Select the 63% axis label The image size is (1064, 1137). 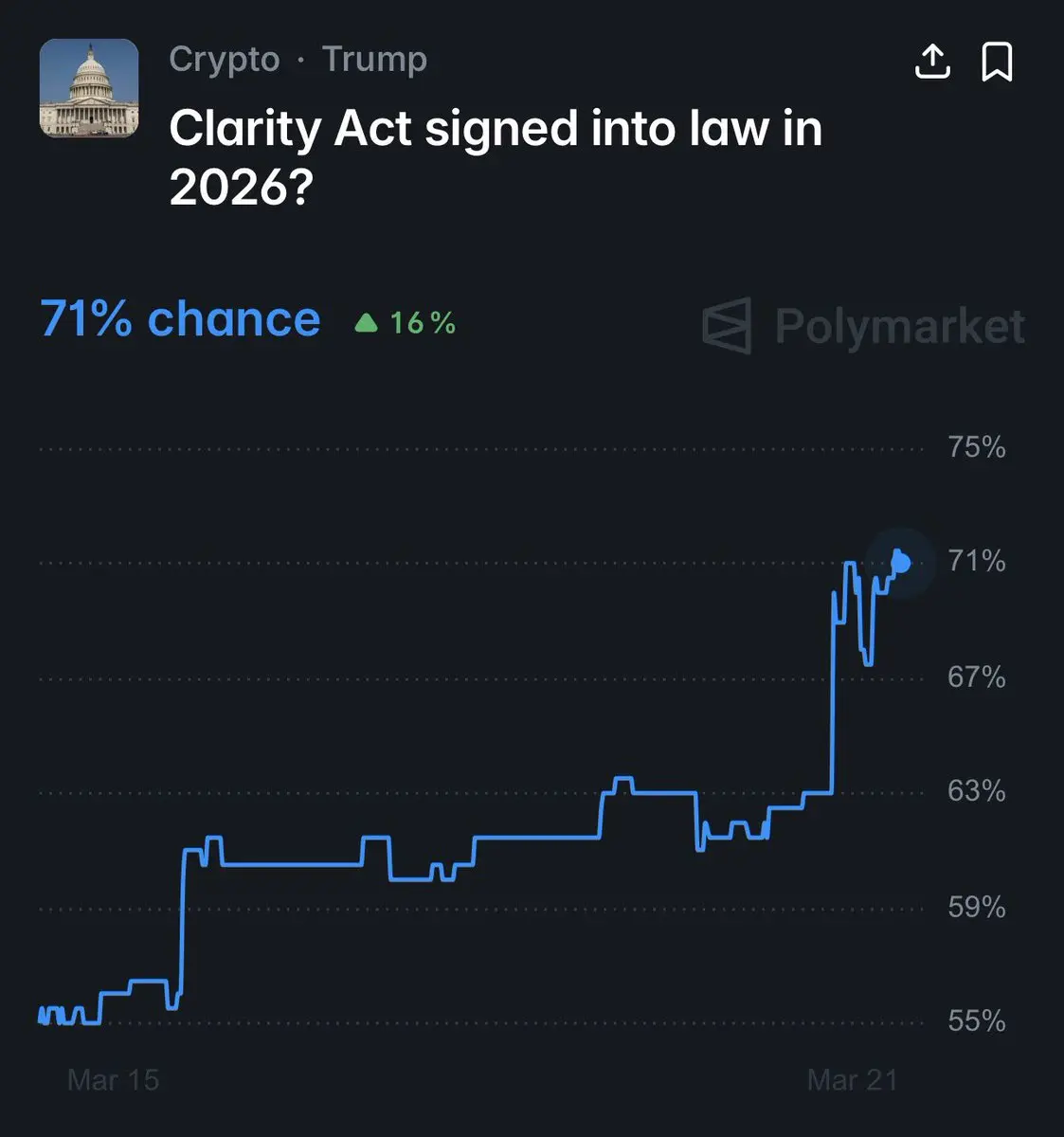pos(977,791)
